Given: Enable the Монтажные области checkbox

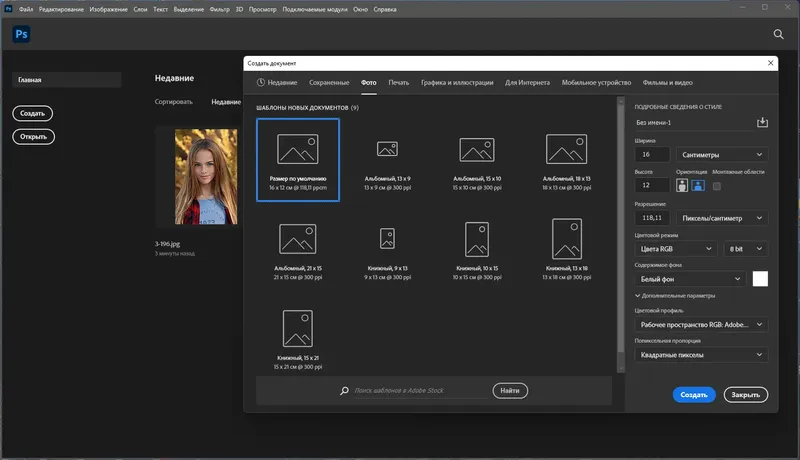Looking at the screenshot, I should click(717, 185).
